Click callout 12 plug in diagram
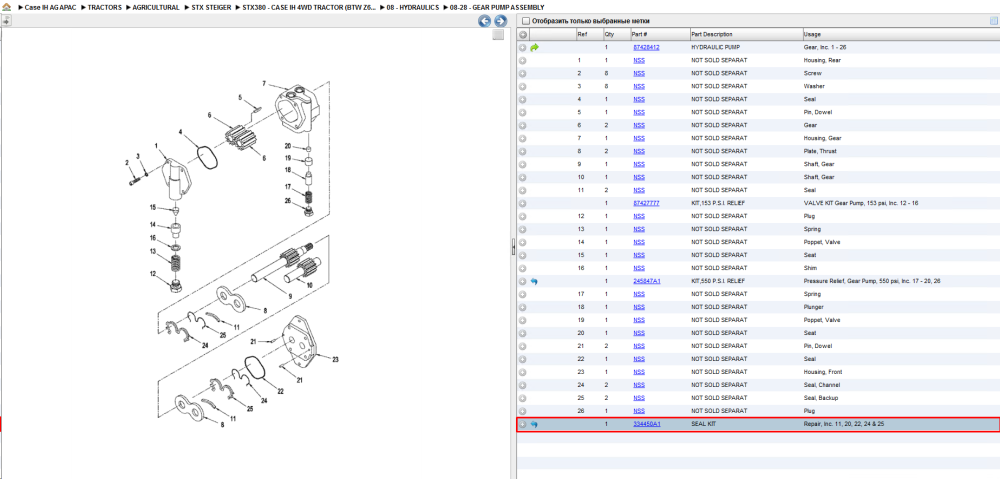The image size is (1000, 479). [x=153, y=274]
